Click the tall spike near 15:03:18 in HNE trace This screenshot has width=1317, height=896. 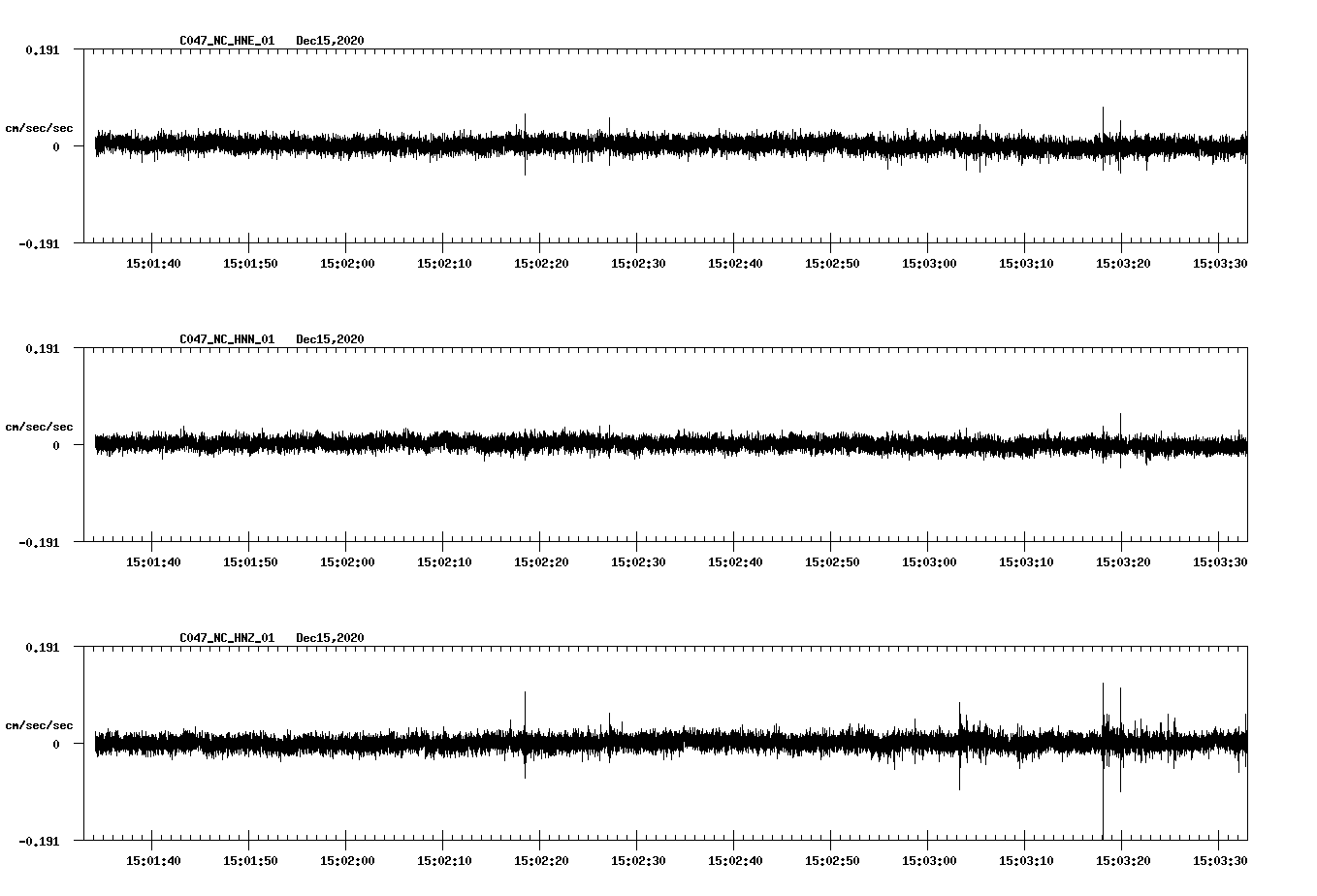[1104, 121]
